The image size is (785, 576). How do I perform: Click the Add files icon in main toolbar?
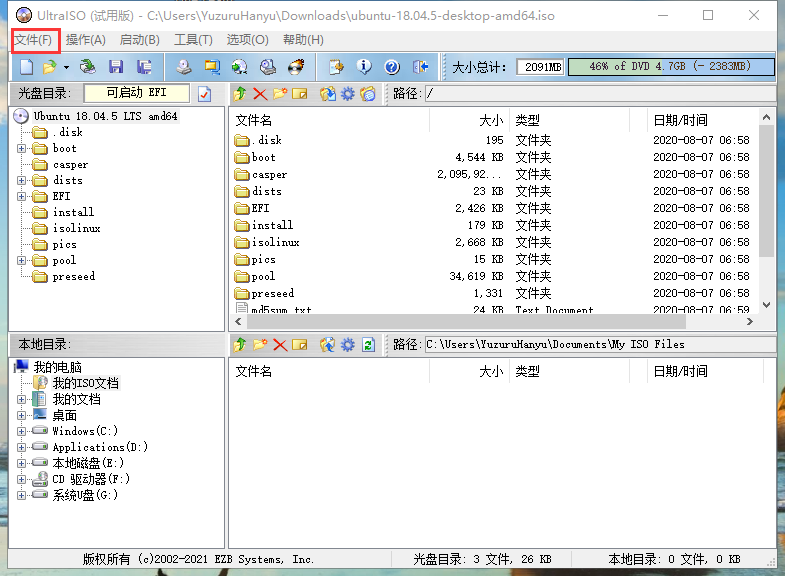[336, 67]
